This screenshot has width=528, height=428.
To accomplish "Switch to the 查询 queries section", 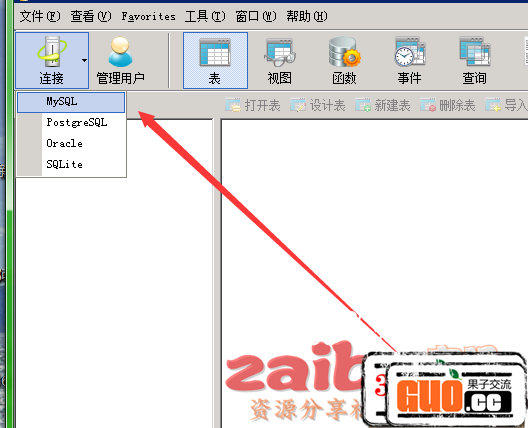I will [474, 60].
